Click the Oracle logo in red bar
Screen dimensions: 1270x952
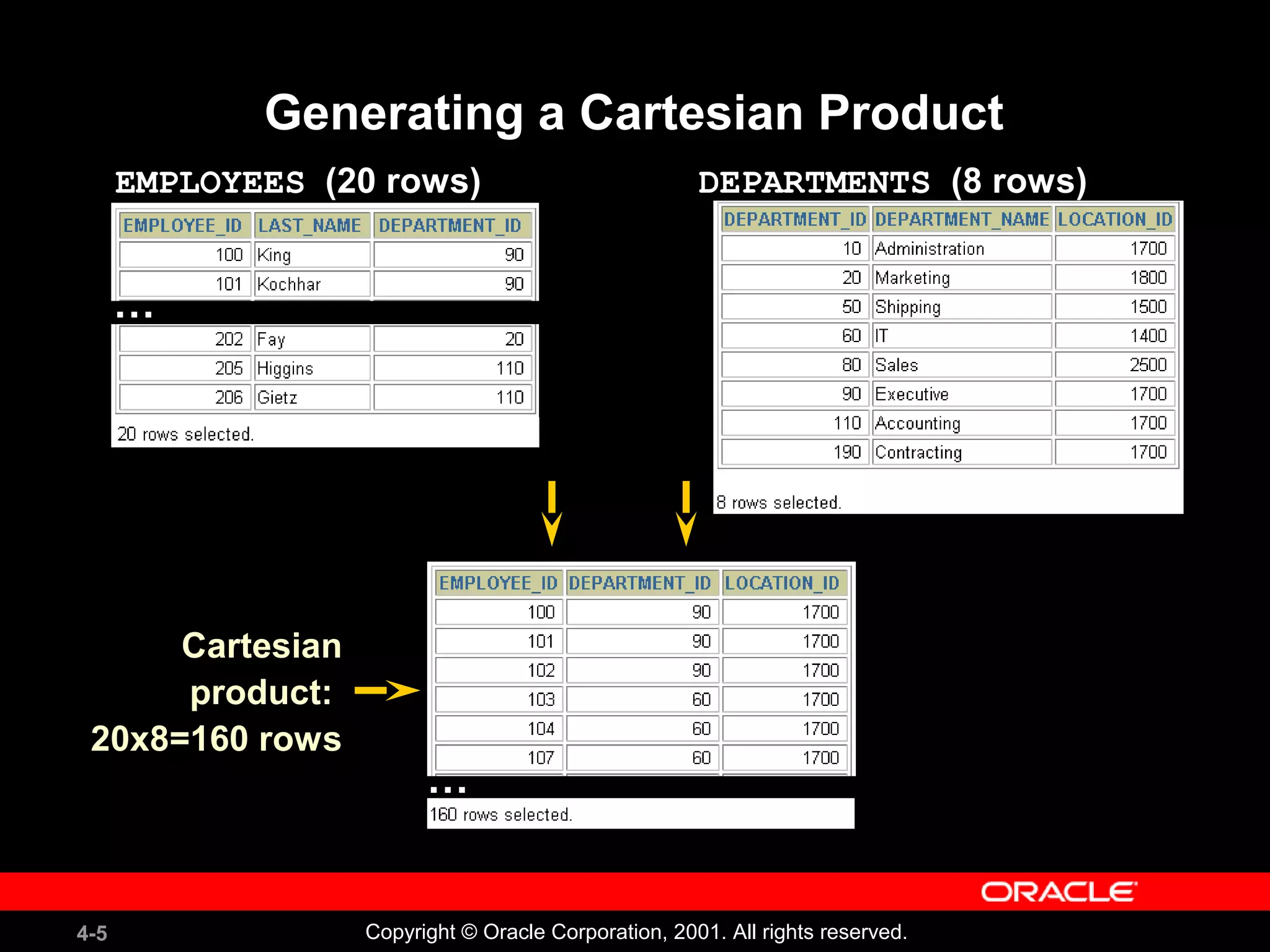click(1059, 892)
